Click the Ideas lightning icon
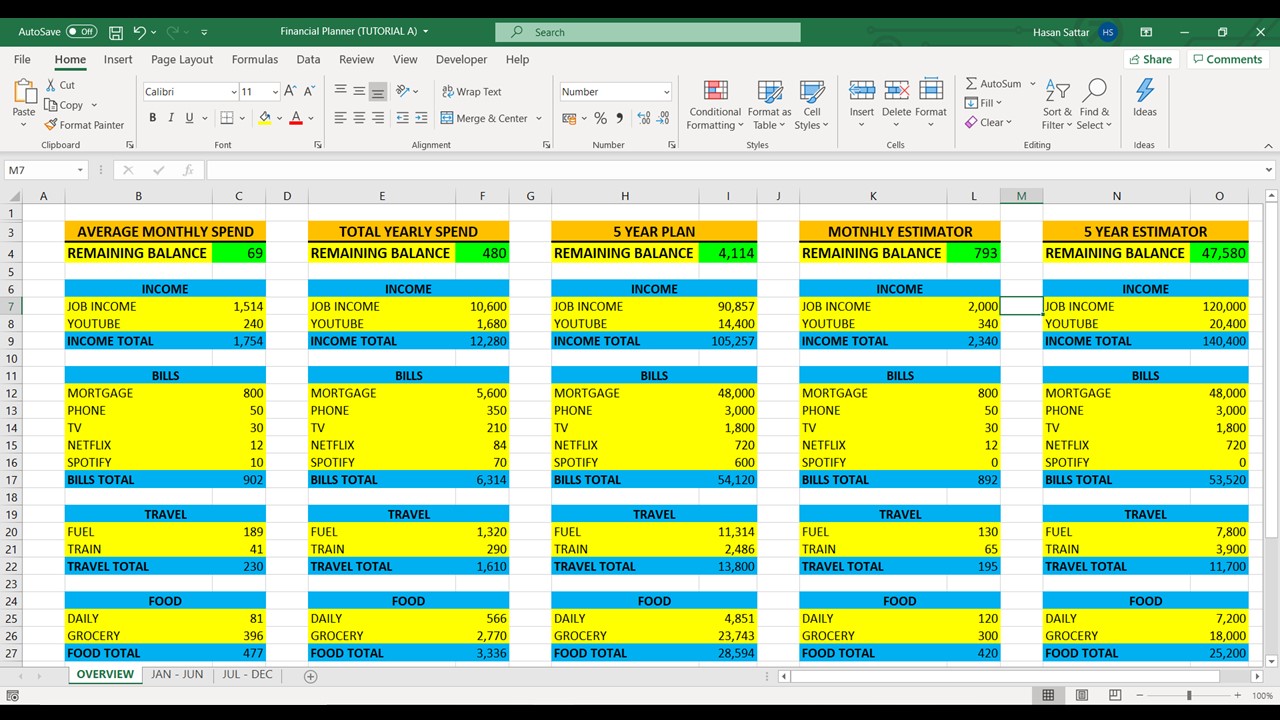Viewport: 1280px width, 720px height. 1144,91
